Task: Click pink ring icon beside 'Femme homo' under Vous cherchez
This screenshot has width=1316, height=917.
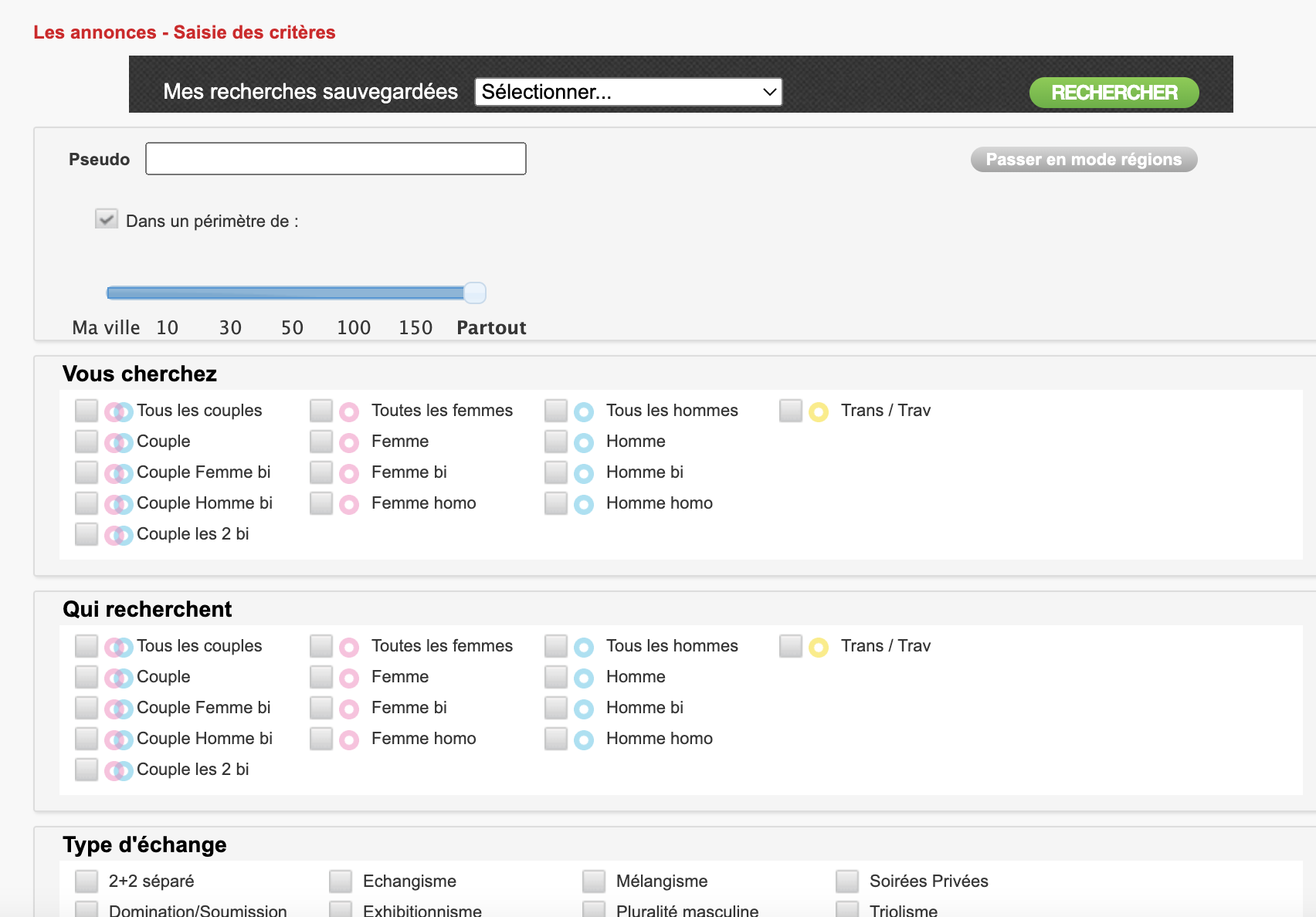Action: pyautogui.click(x=349, y=505)
